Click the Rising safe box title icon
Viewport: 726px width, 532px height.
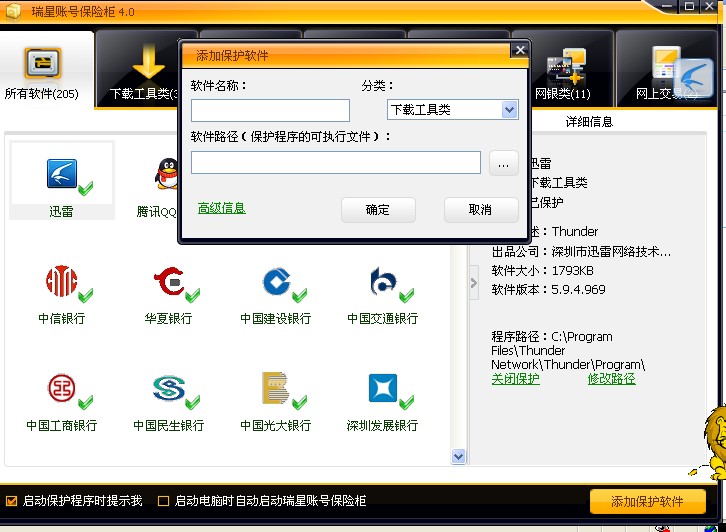click(x=13, y=11)
